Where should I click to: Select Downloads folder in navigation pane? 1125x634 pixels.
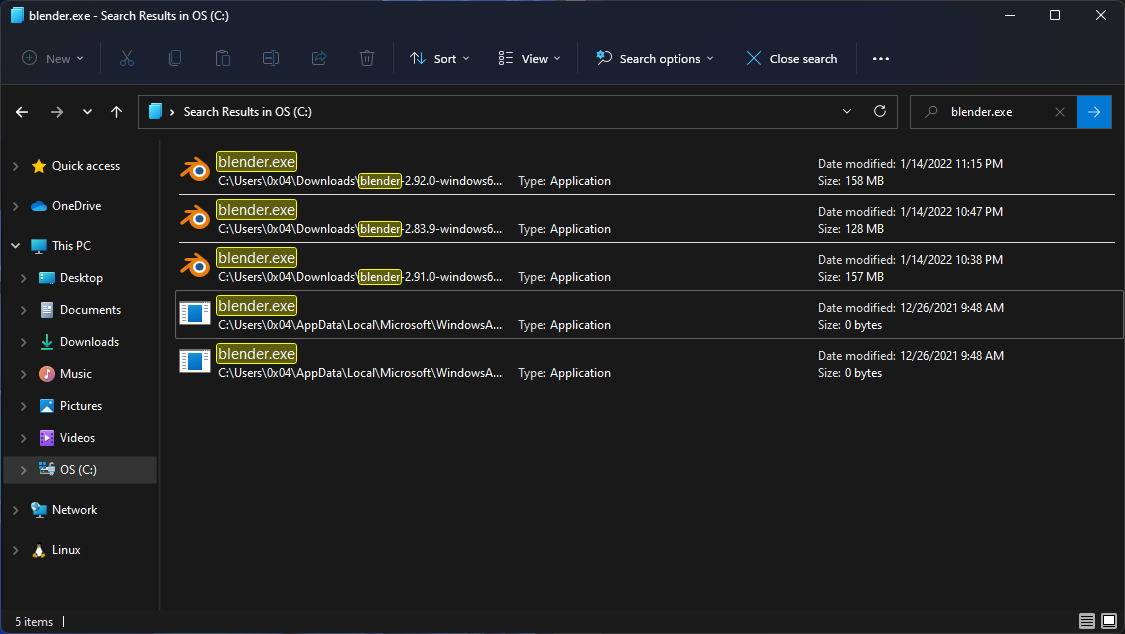[x=89, y=342]
